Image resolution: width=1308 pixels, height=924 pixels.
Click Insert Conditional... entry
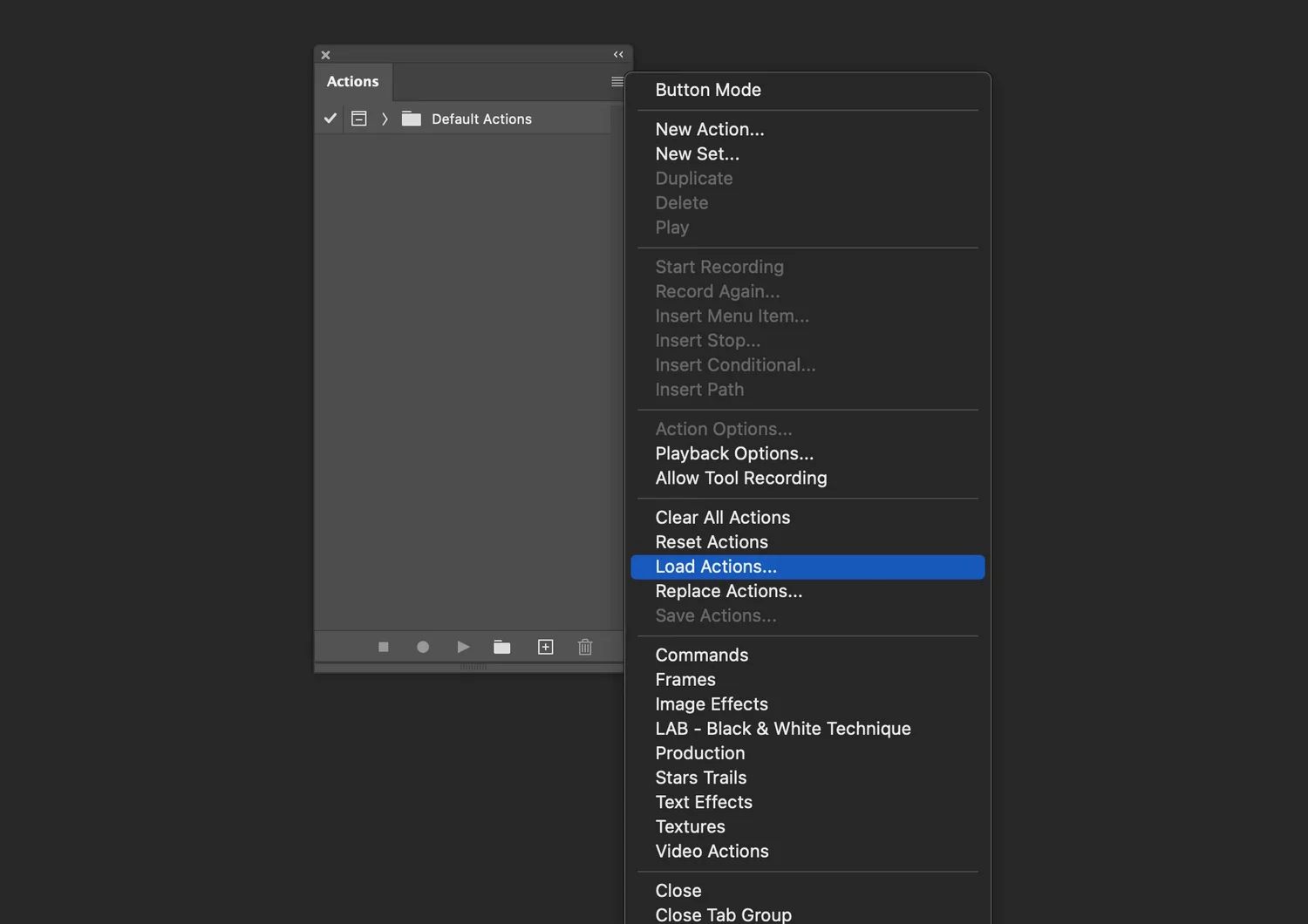click(x=807, y=364)
